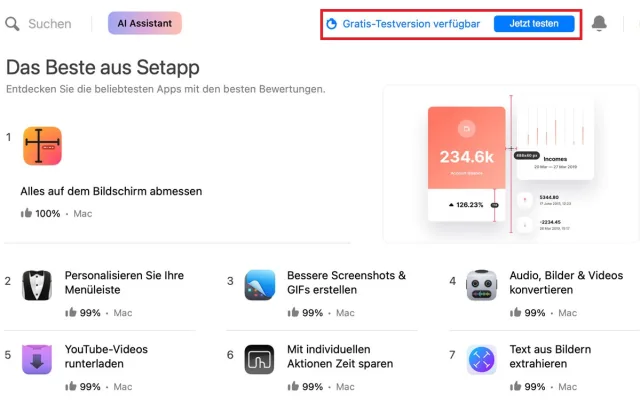The height and width of the screenshot is (404, 640).
Task: Select Bessere Screenshots & GIFs erstellen
Action: tap(346, 283)
